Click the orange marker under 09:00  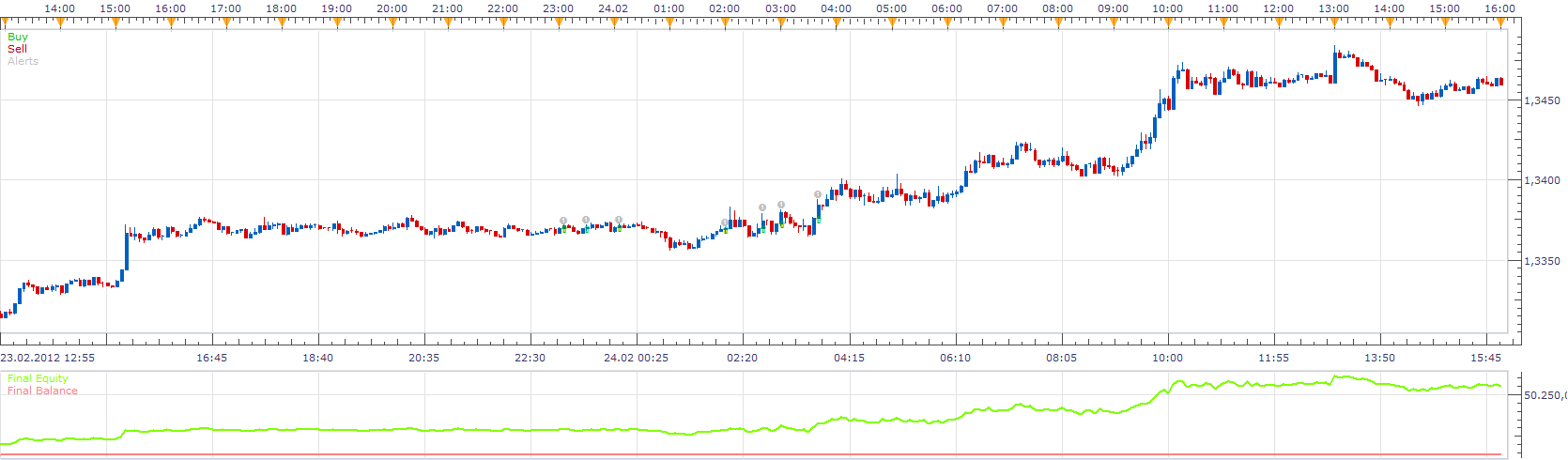[1114, 23]
